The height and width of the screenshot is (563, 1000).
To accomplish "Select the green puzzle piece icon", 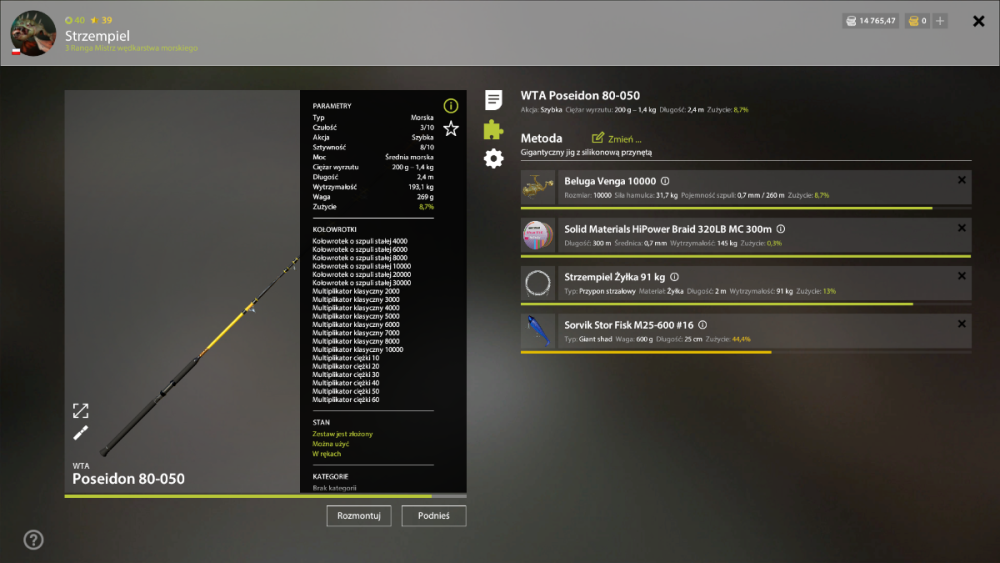I will (493, 129).
